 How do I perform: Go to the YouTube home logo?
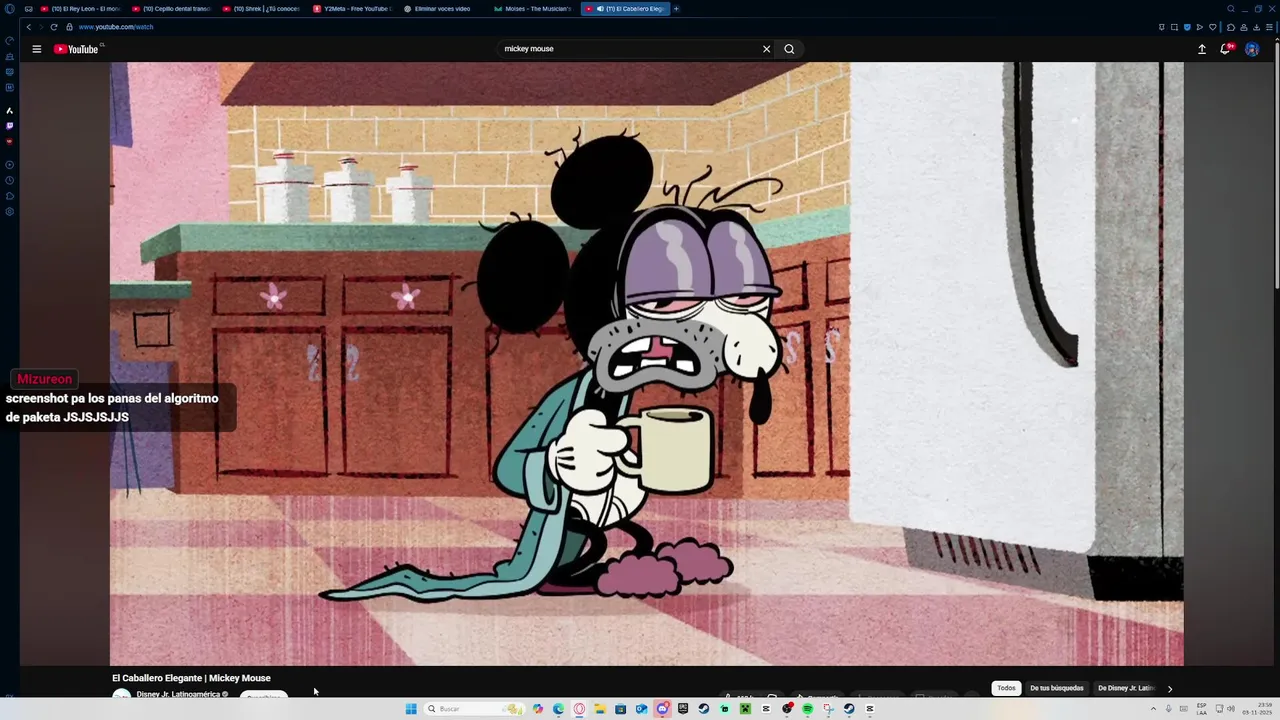[x=76, y=49]
